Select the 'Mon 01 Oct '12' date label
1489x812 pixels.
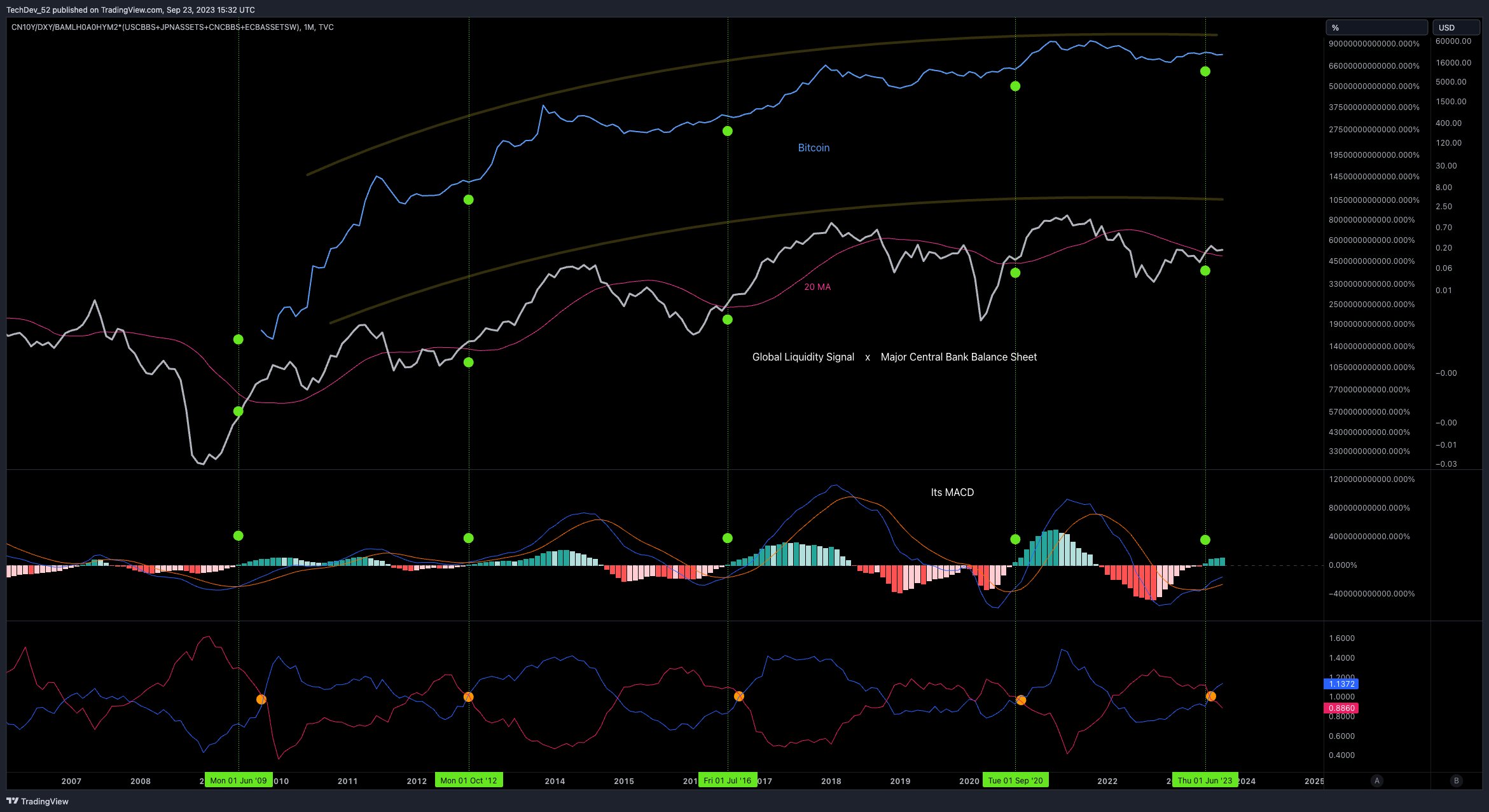(469, 781)
